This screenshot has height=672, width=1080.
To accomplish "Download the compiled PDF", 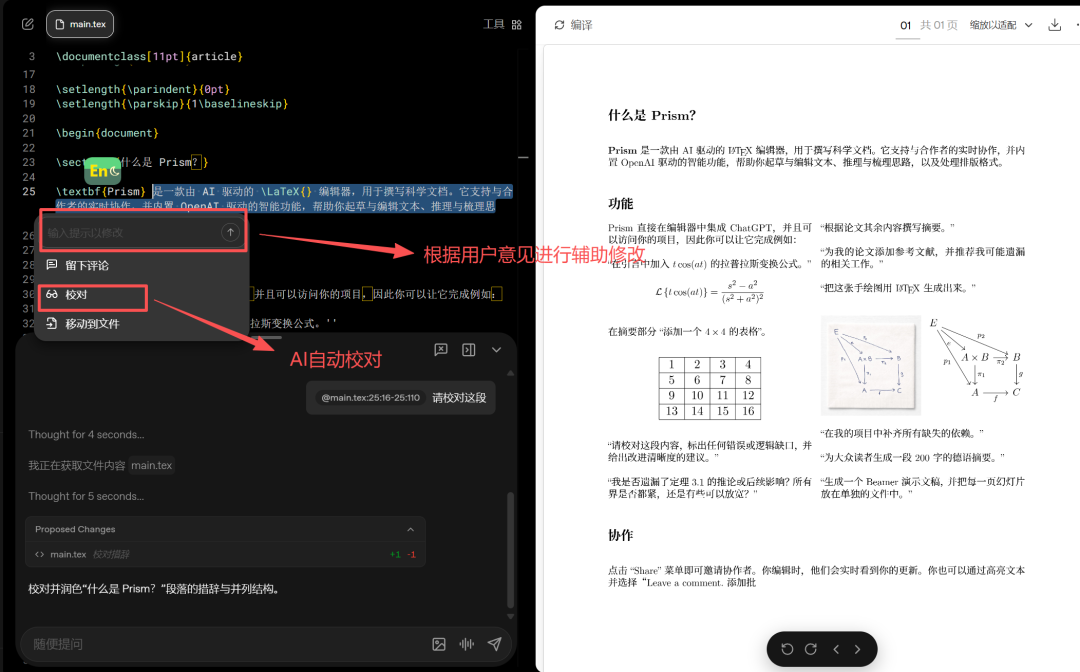I will tap(1055, 25).
